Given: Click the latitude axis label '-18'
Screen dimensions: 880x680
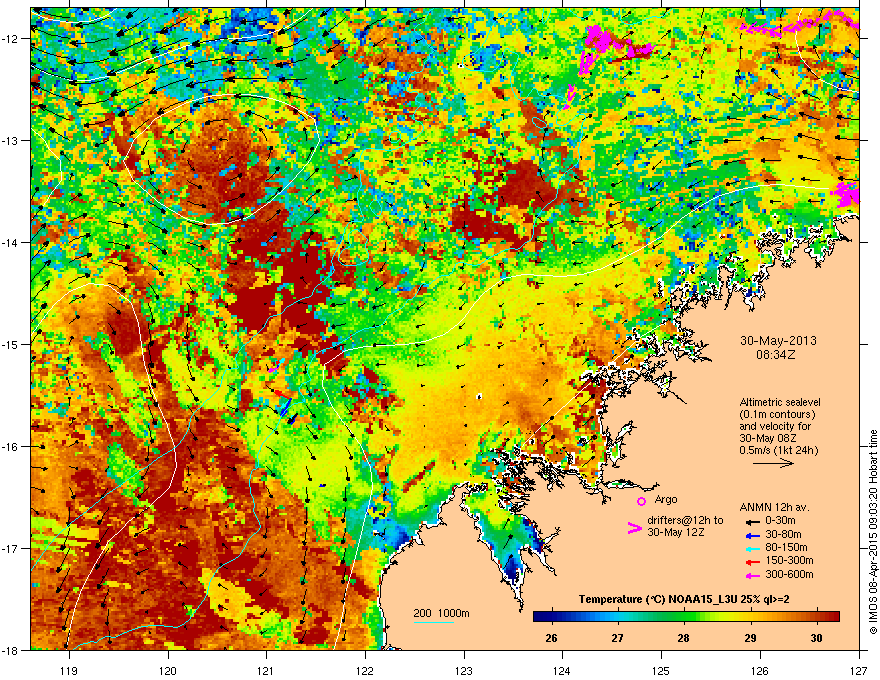Looking at the screenshot, I should (x=11, y=650).
